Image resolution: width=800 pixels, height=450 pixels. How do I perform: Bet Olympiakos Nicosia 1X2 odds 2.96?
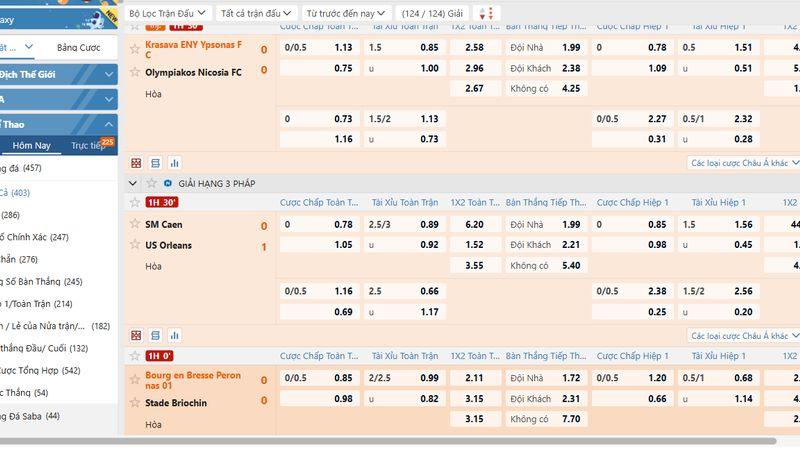pos(474,68)
